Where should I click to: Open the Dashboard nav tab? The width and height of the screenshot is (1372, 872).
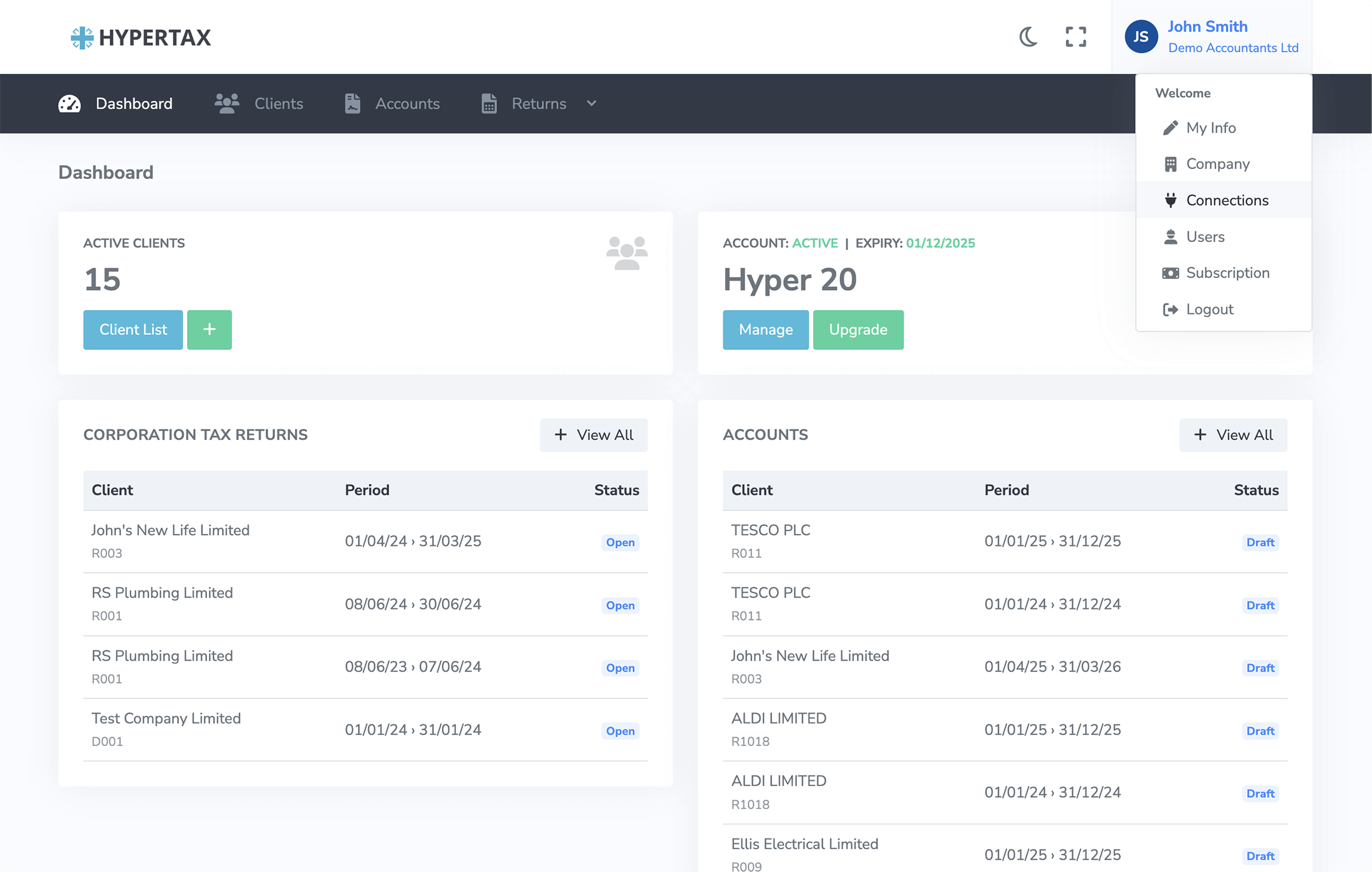point(115,104)
